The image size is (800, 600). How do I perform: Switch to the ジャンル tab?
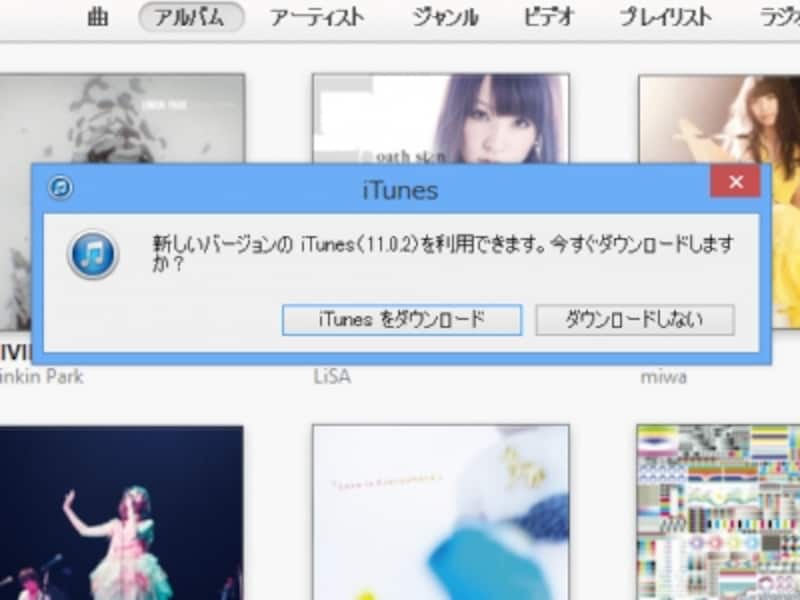tap(445, 17)
